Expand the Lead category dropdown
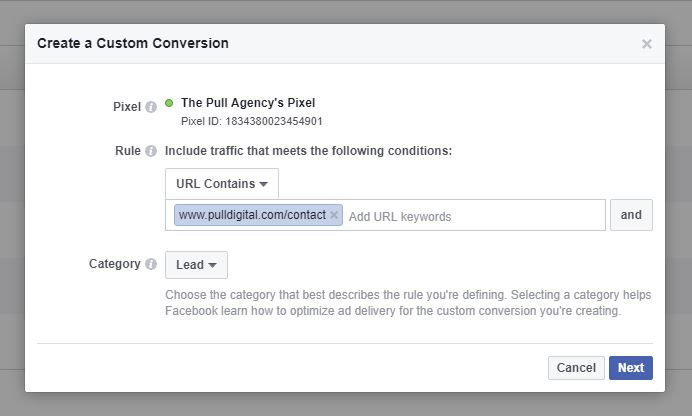The width and height of the screenshot is (692, 416). (196, 265)
